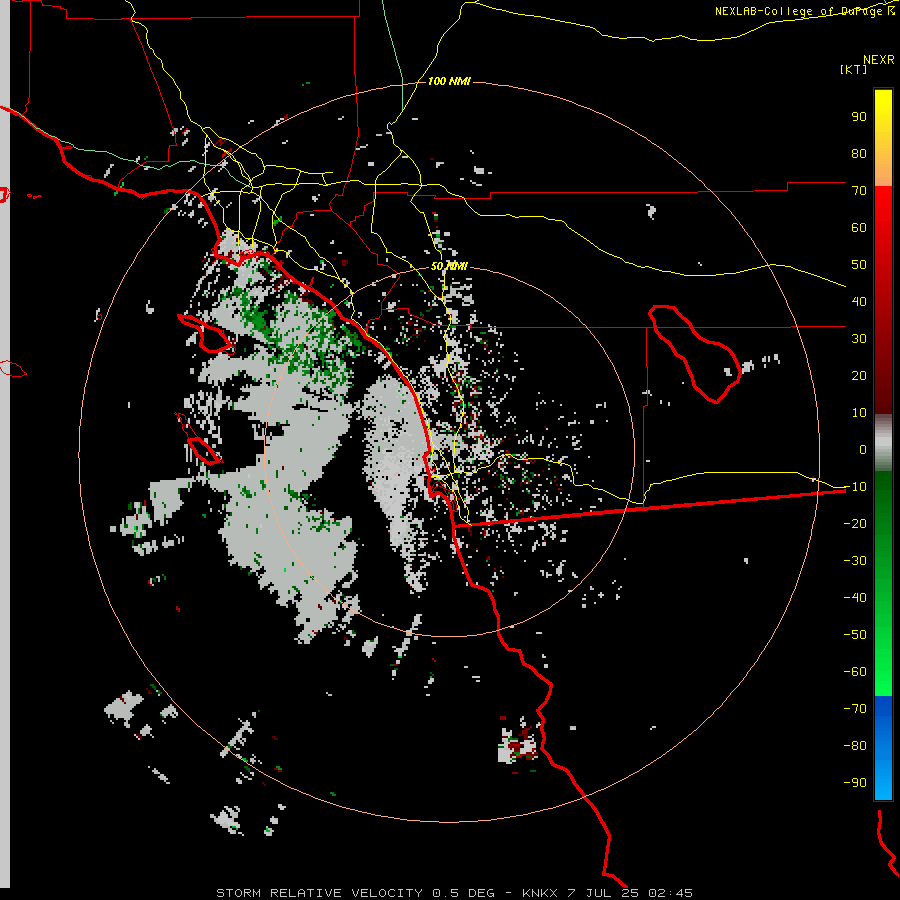Viewport: 900px width, 900px height.
Task: Click the 30 value on the velocity scale
Action: click(859, 339)
